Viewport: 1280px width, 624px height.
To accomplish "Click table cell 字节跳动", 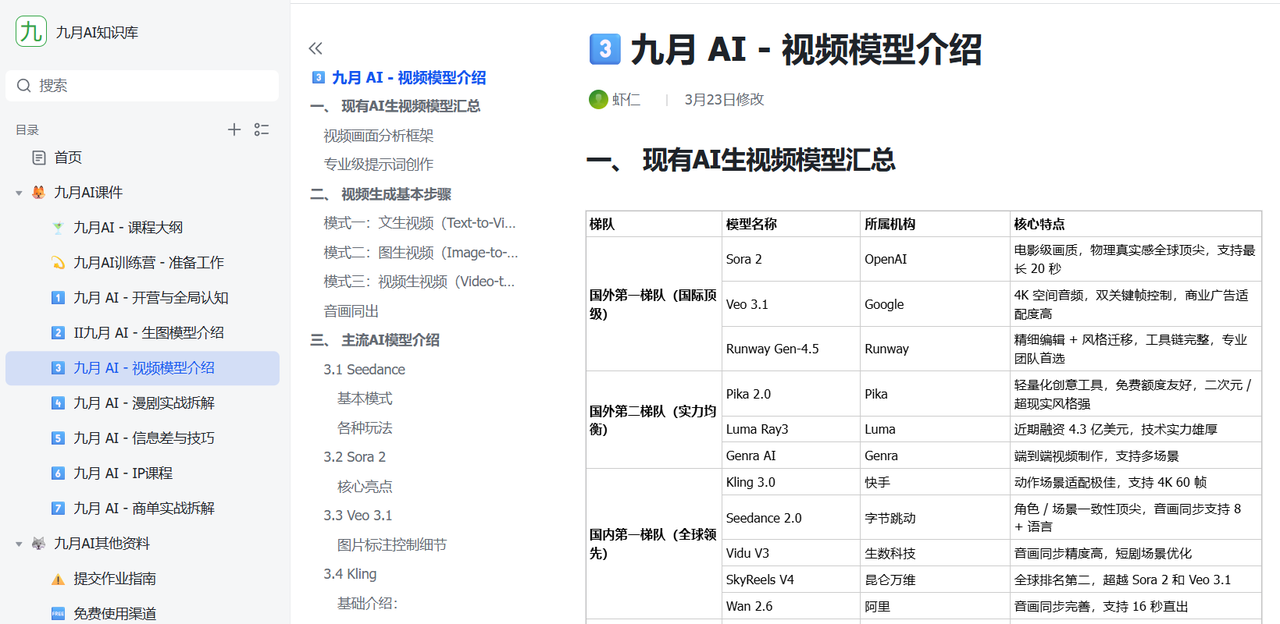I will pos(890,518).
